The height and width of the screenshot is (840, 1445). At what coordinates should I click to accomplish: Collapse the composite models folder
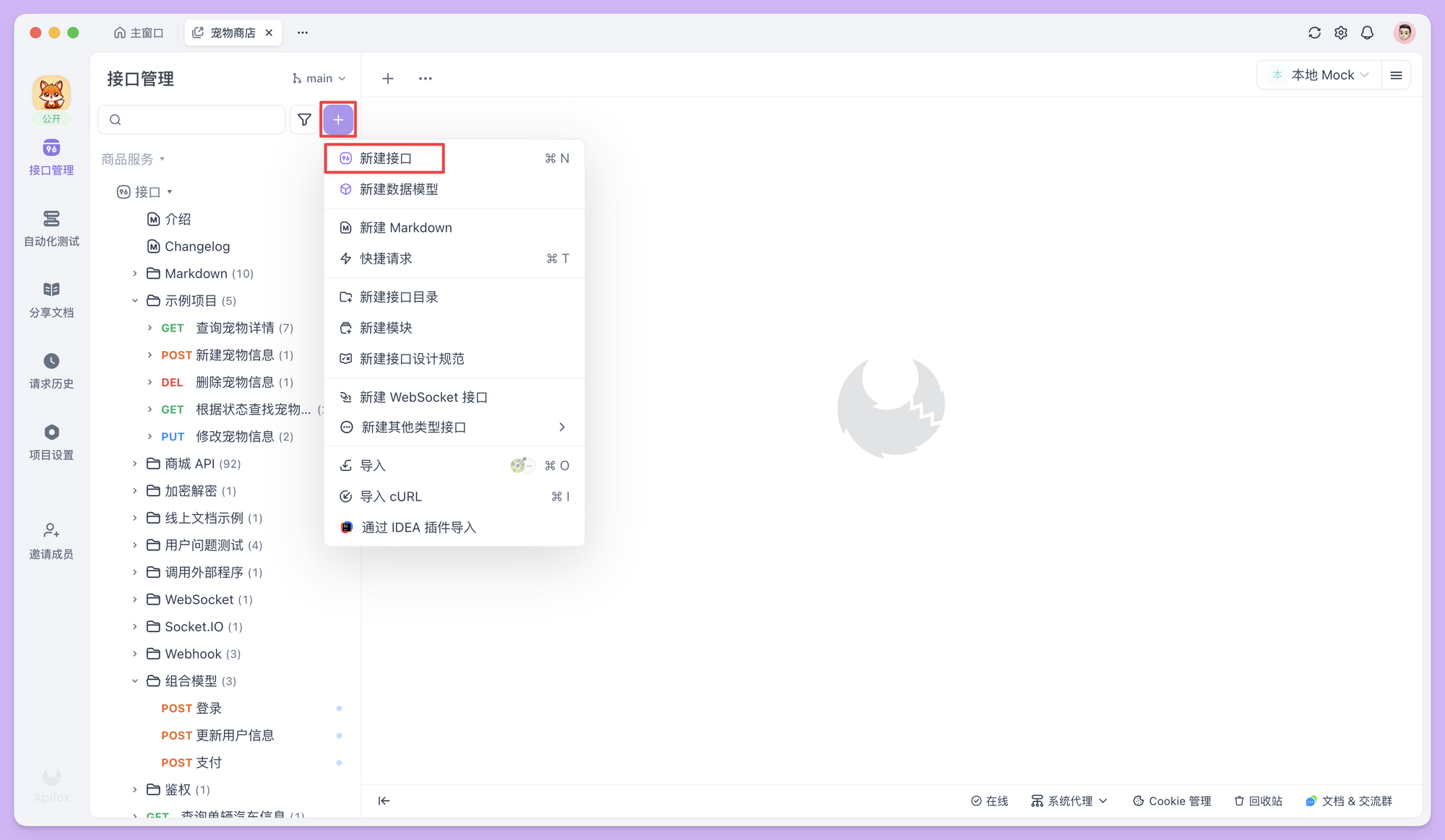click(x=134, y=681)
